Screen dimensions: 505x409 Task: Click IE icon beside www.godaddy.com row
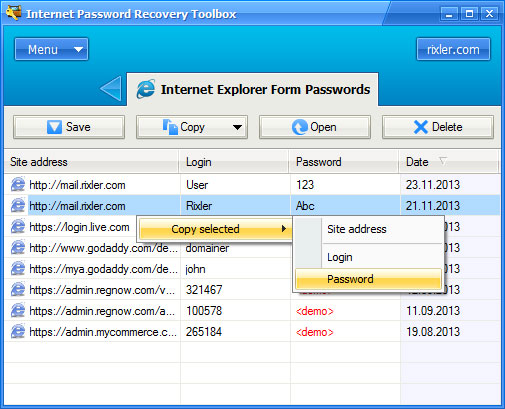pyautogui.click(x=18, y=248)
